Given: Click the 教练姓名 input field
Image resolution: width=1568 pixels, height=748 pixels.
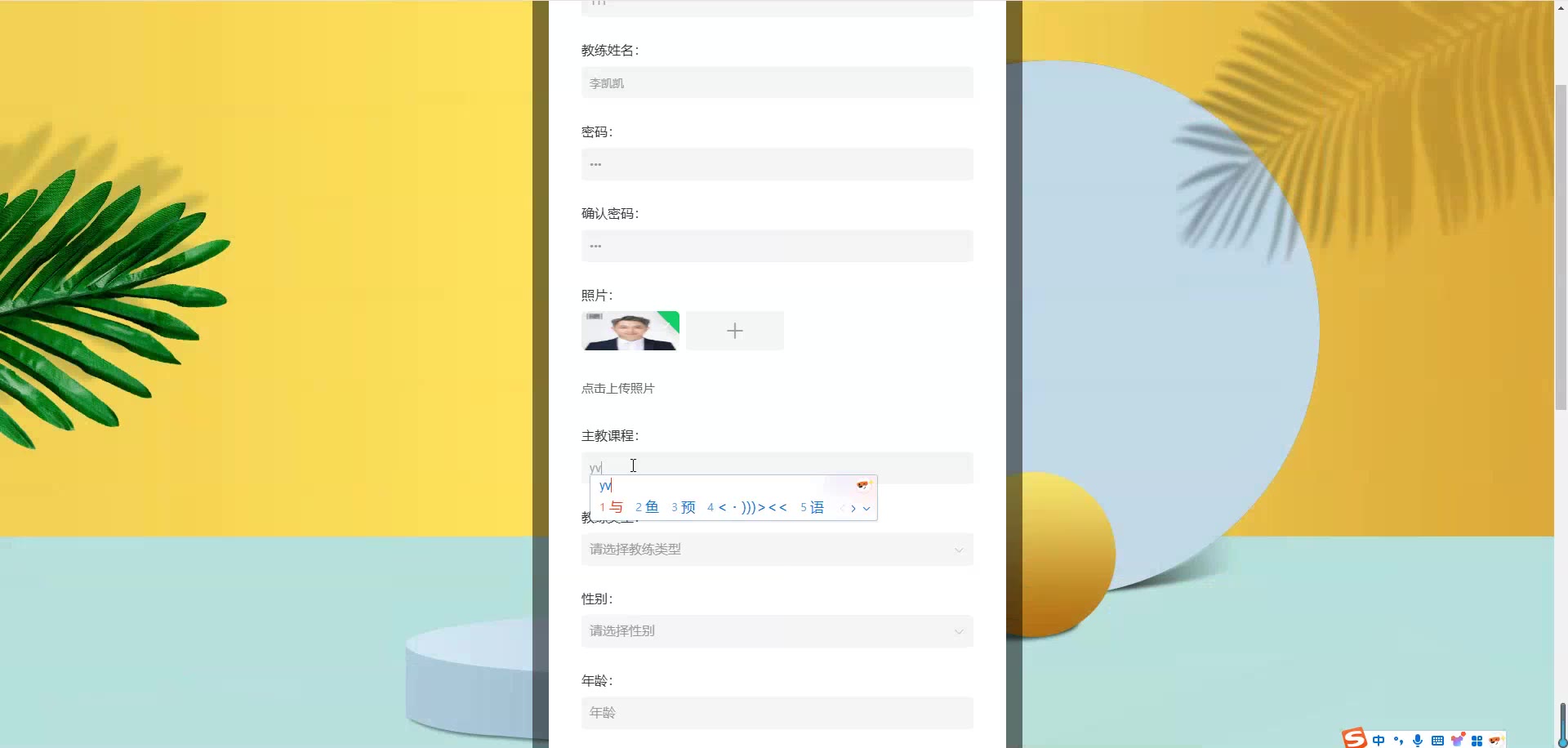Looking at the screenshot, I should (777, 82).
